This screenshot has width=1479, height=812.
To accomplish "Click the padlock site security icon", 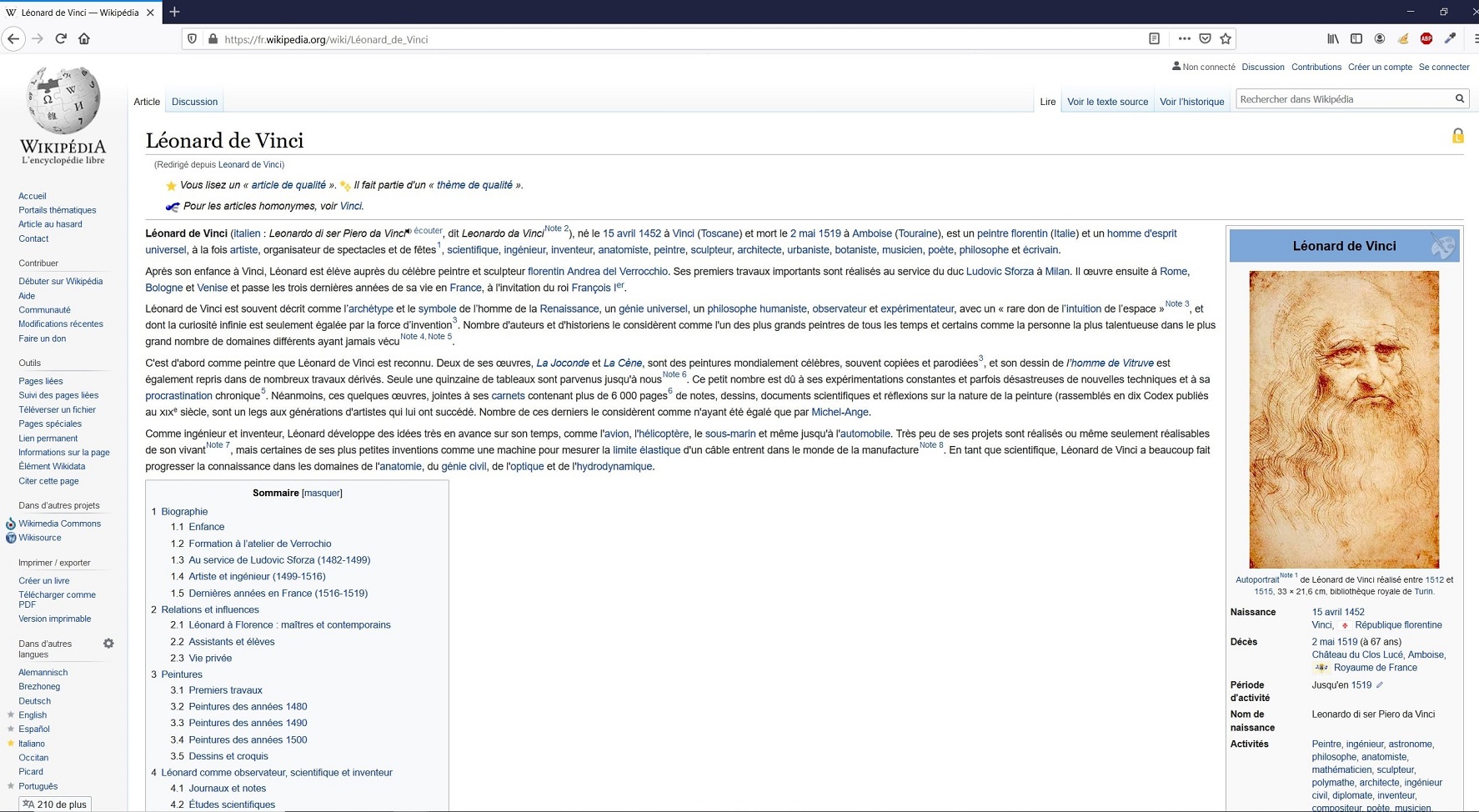I will (x=213, y=39).
